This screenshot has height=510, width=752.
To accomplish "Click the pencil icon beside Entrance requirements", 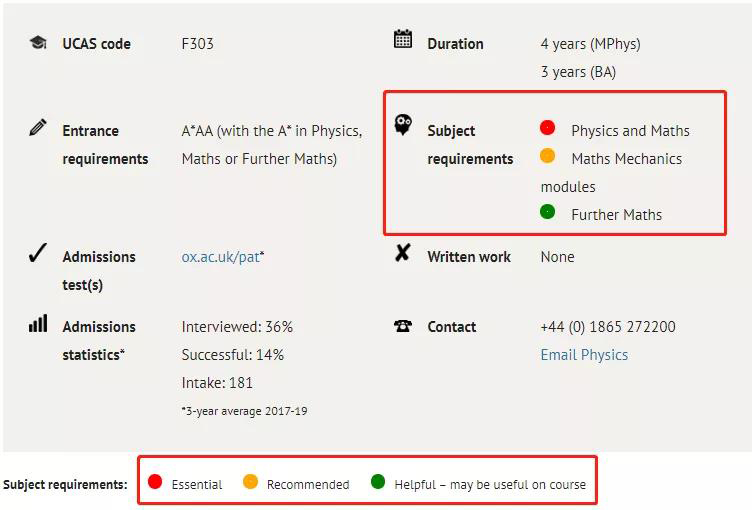I will (38, 128).
